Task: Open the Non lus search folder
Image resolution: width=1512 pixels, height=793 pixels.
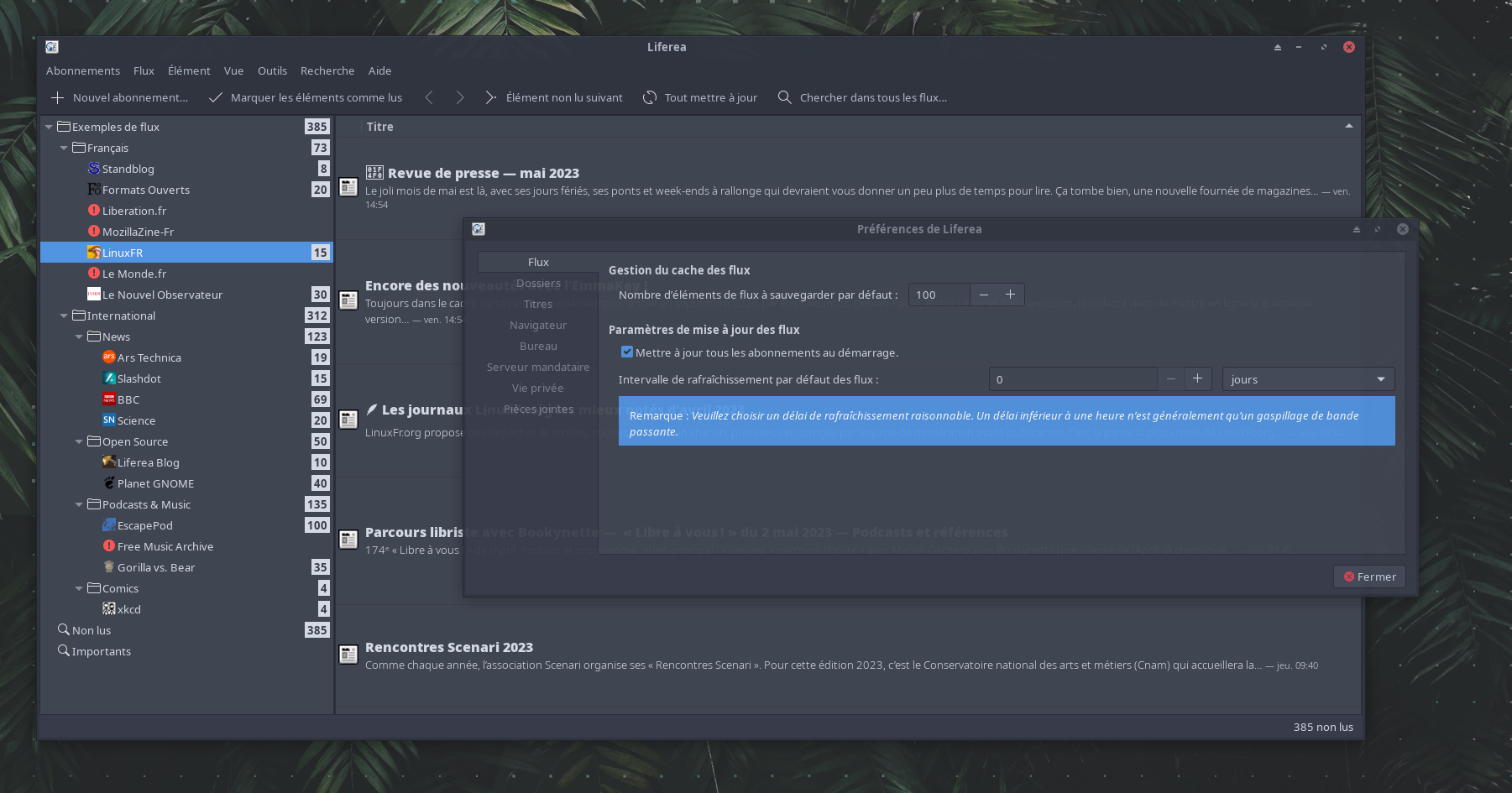Action: (x=91, y=630)
